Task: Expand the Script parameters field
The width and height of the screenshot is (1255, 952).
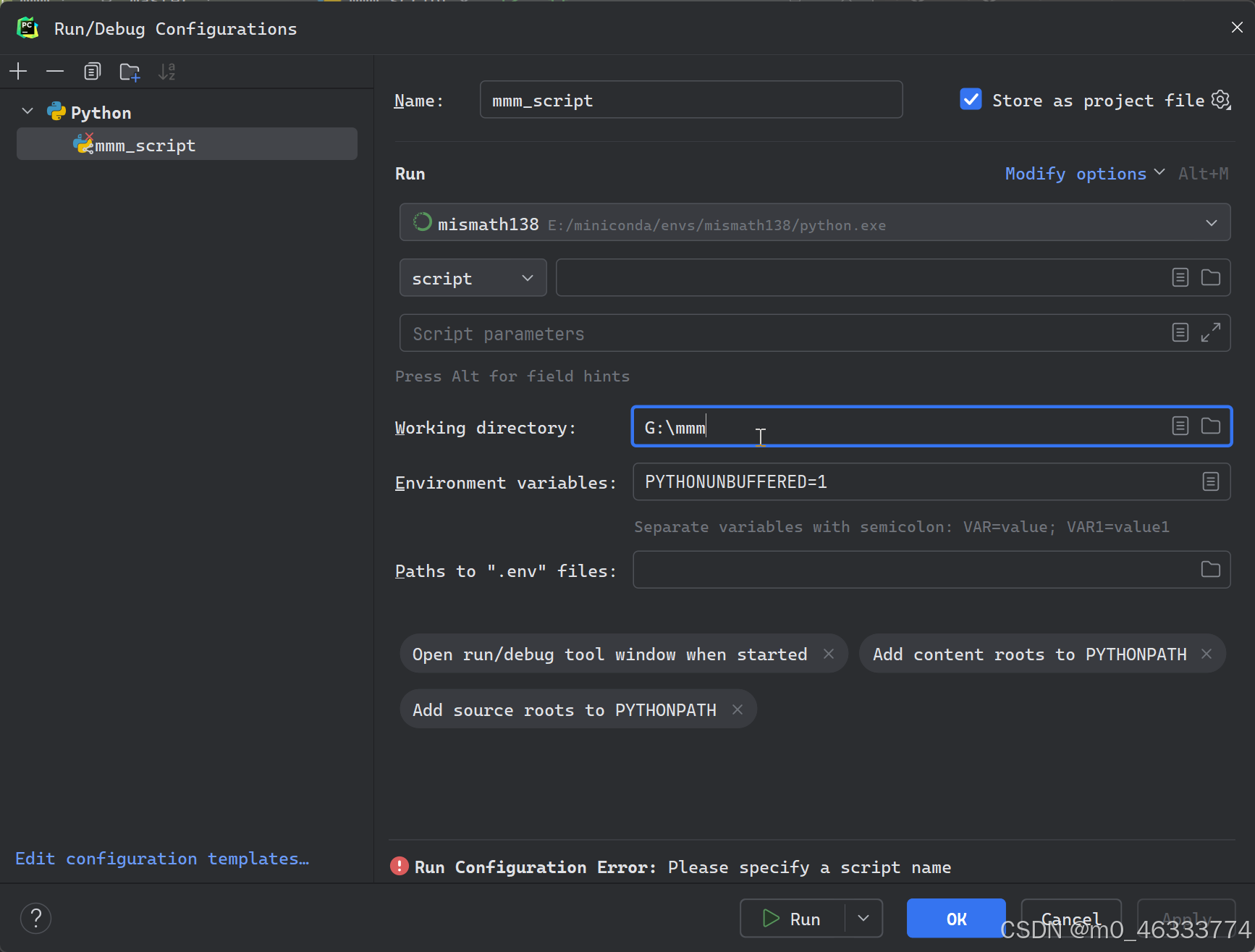Action: [x=1211, y=332]
